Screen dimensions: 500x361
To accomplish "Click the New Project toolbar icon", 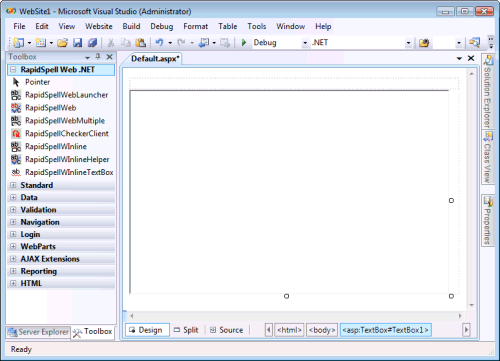I will pyautogui.click(x=19, y=43).
